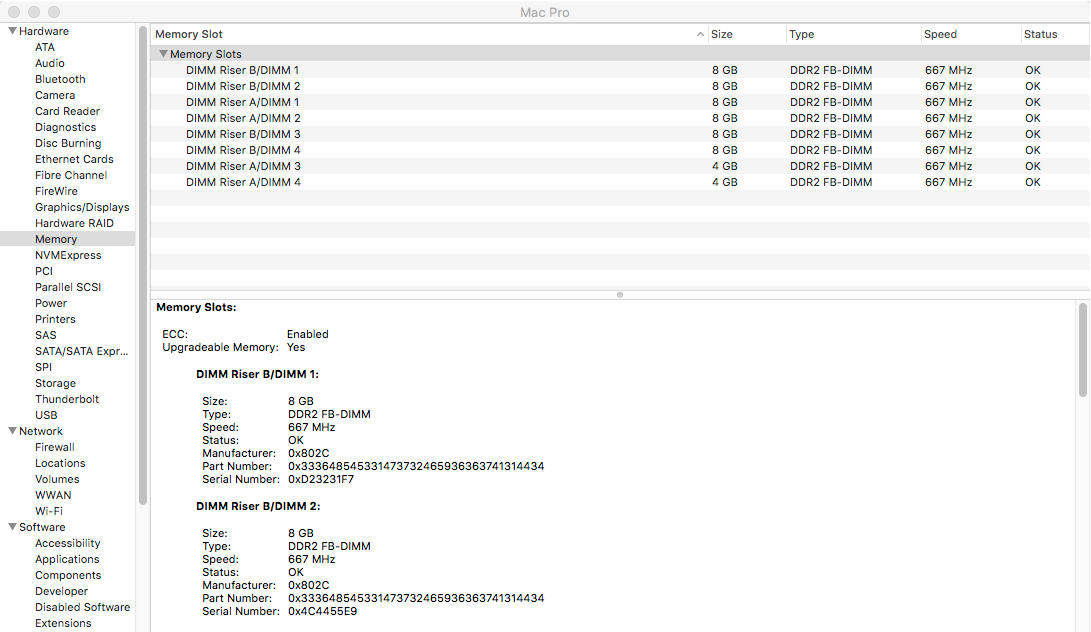
Task: Click the Mac Pro window title
Action: [545, 13]
